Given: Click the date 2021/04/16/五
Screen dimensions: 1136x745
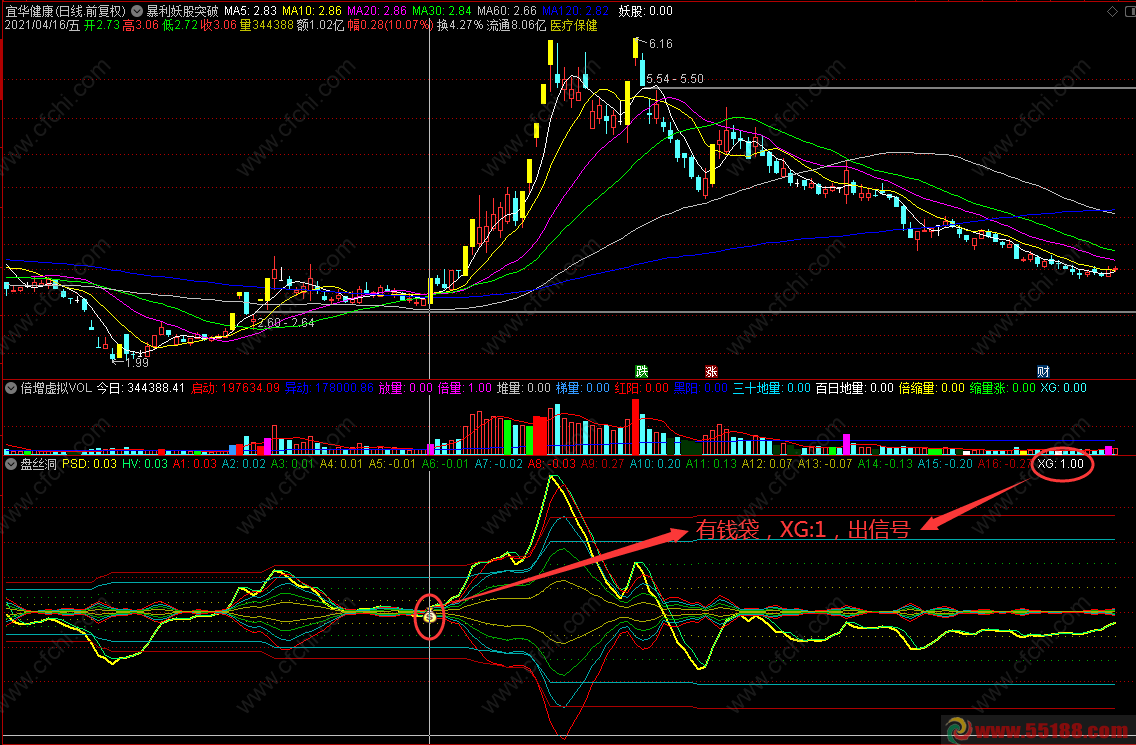Looking at the screenshot, I should pyautogui.click(x=42, y=25).
